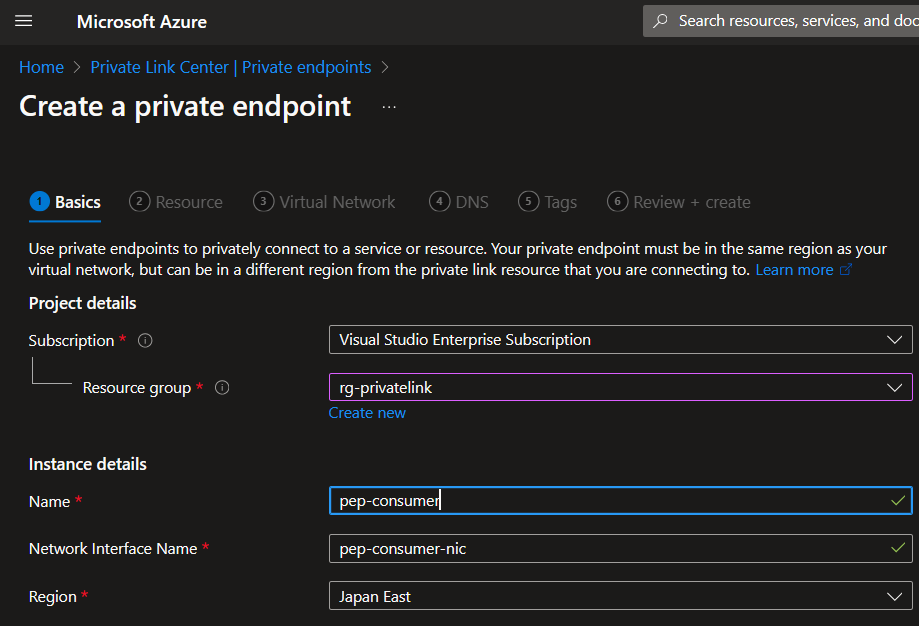Click the Microsoft Azure home logo
The image size is (919, 626).
[x=141, y=21]
